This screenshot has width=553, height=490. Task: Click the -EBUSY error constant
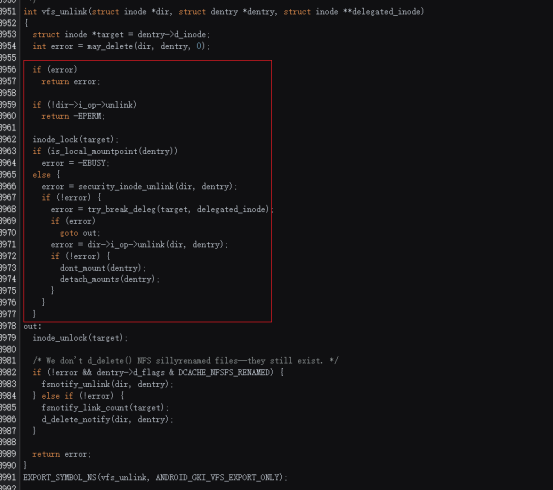point(92,163)
